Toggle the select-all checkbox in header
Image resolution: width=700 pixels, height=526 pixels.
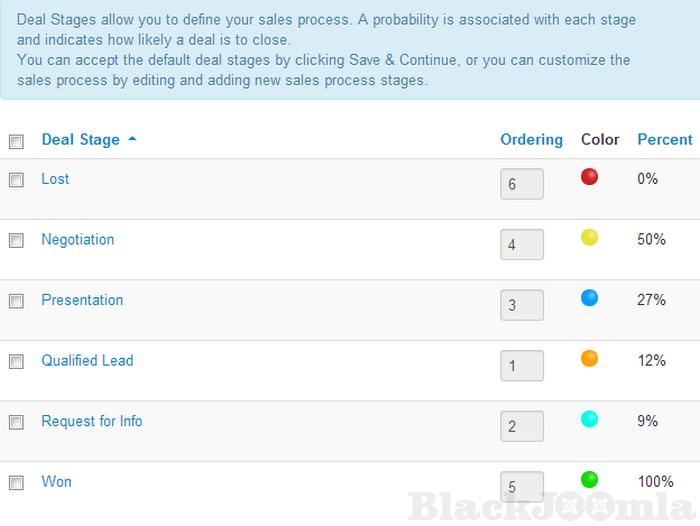(x=16, y=142)
